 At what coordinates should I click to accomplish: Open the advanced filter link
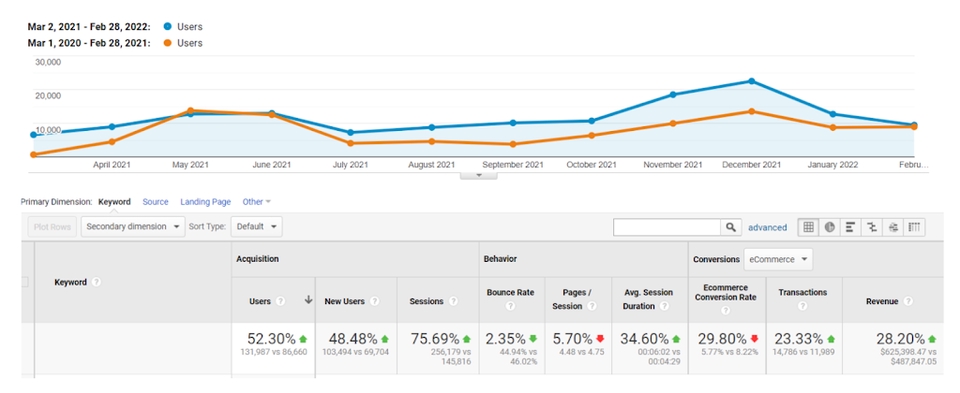coord(767,227)
